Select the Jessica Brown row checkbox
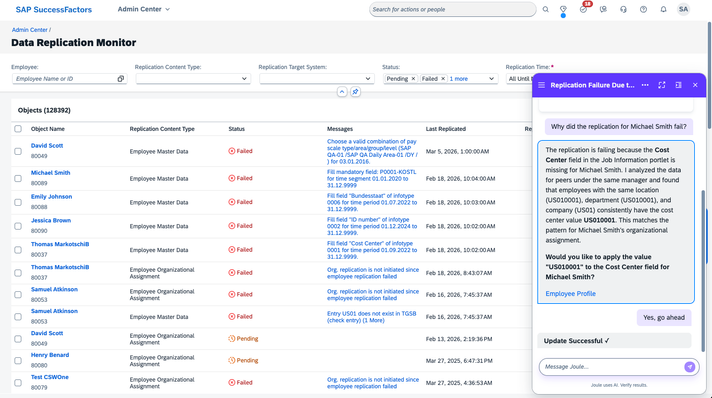The height and width of the screenshot is (398, 712). coord(18,226)
